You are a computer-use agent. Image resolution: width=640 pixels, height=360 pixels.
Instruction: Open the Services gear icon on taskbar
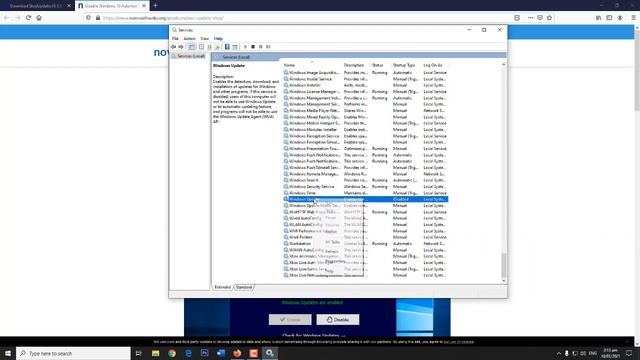pyautogui.click(x=270, y=353)
